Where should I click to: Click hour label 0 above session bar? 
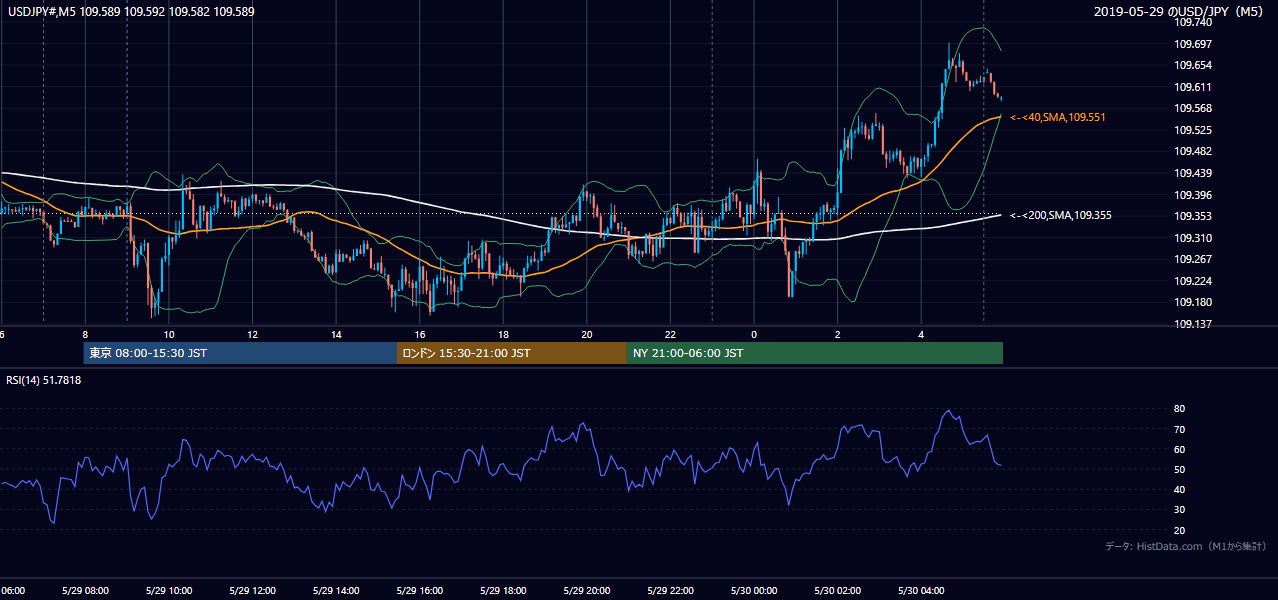754,334
